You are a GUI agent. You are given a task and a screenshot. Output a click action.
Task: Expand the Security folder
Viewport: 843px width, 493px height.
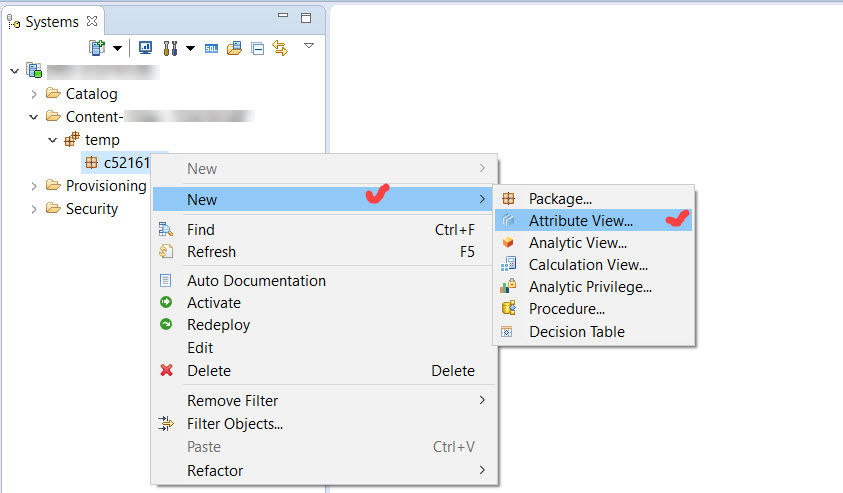(34, 209)
